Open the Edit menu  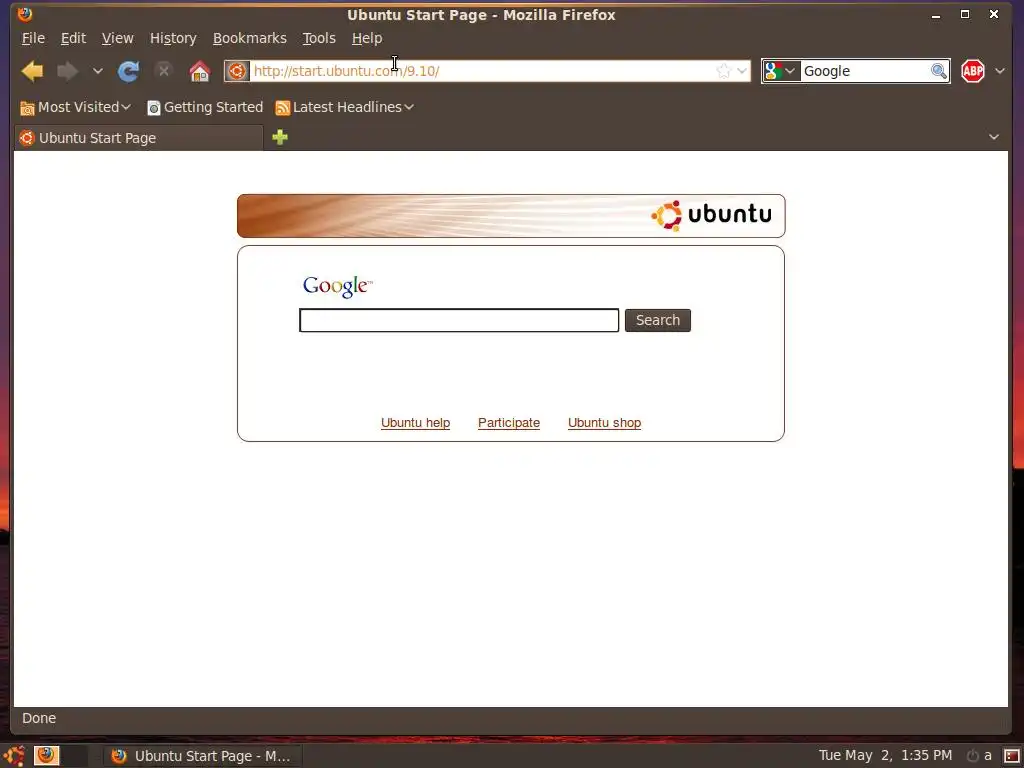[x=73, y=39]
